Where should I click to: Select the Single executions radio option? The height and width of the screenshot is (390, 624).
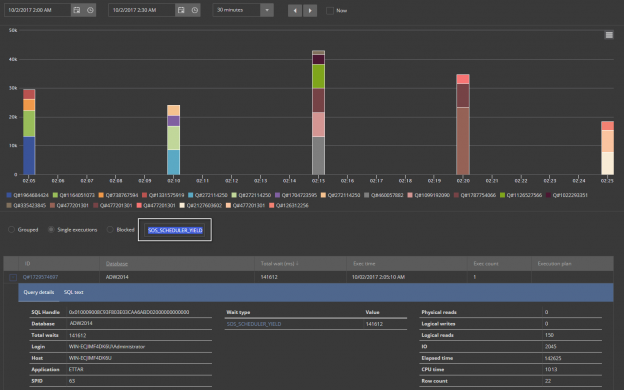click(51, 230)
